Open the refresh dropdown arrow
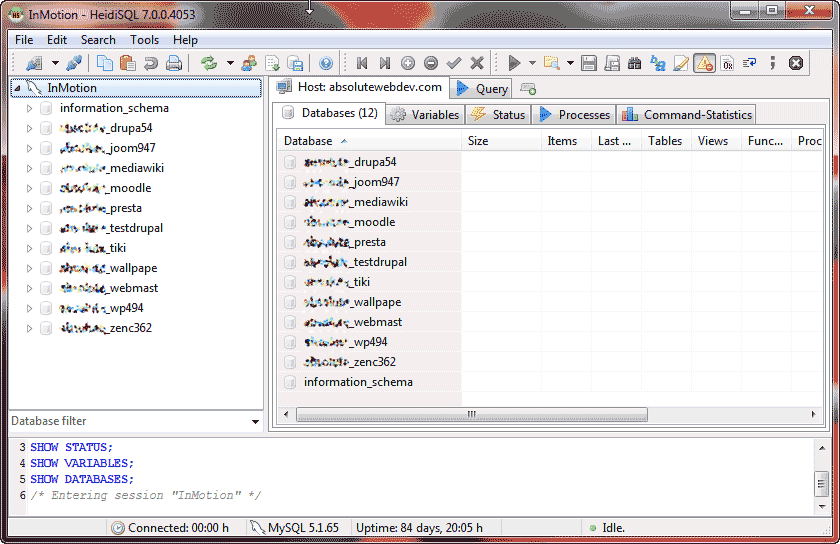 pyautogui.click(x=230, y=63)
